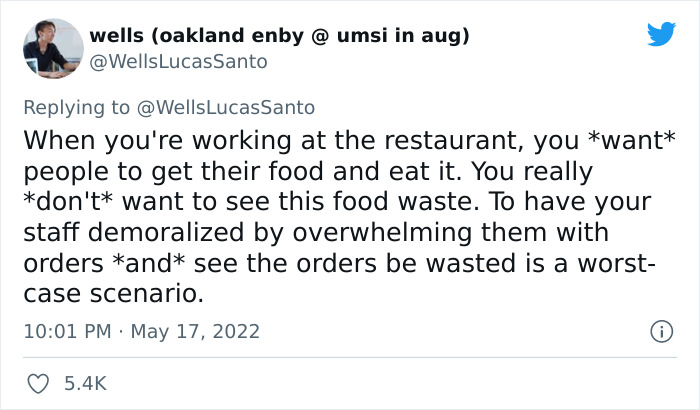Screen dimensions: 700x410
Task: Click the May 17, 2022 date
Action: coord(195,331)
